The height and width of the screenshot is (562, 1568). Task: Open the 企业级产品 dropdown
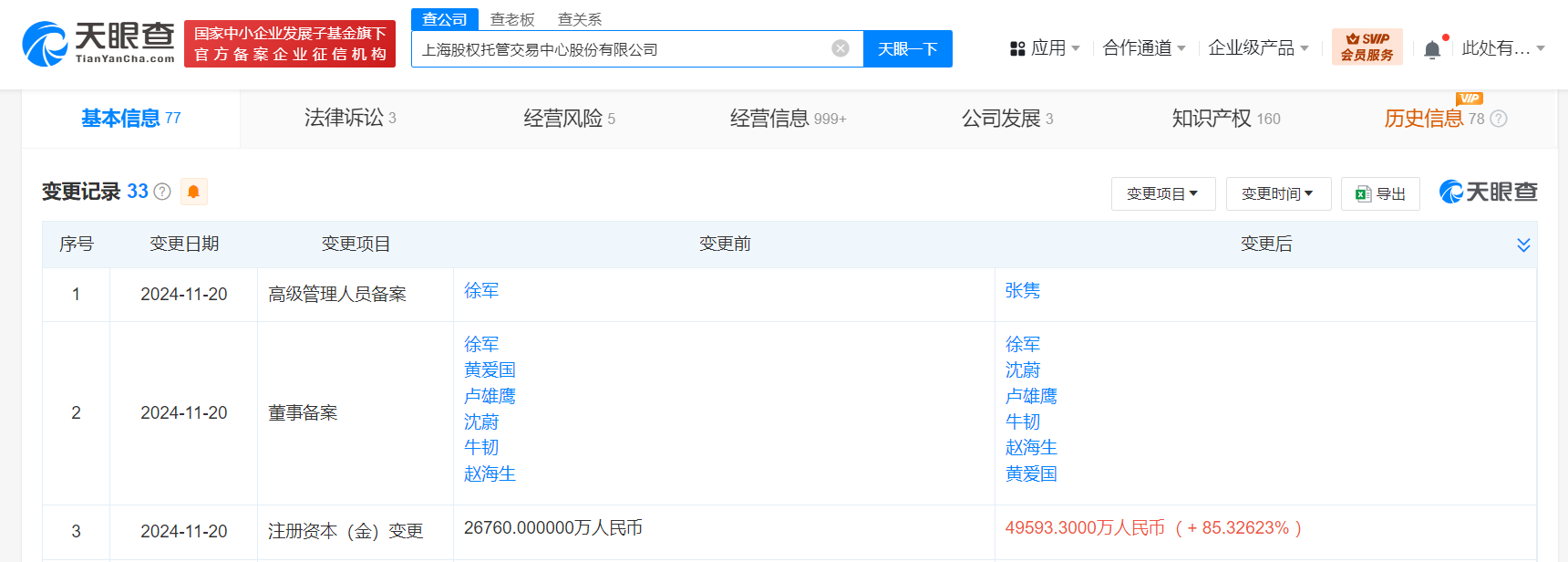click(1258, 48)
